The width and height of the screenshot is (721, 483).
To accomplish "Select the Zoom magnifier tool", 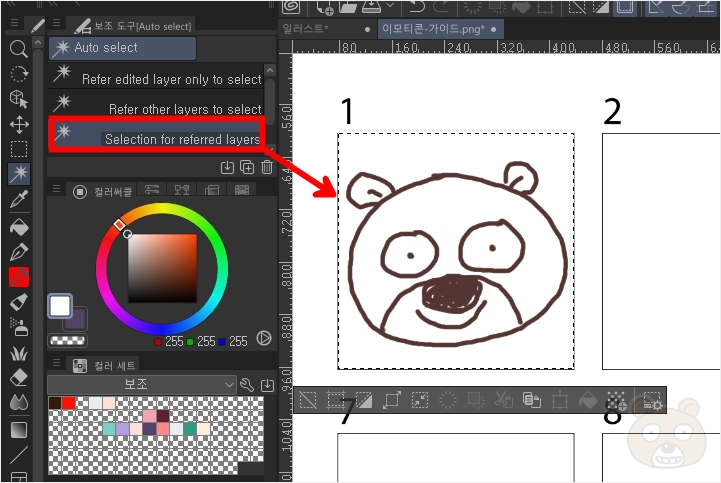I will tap(19, 48).
